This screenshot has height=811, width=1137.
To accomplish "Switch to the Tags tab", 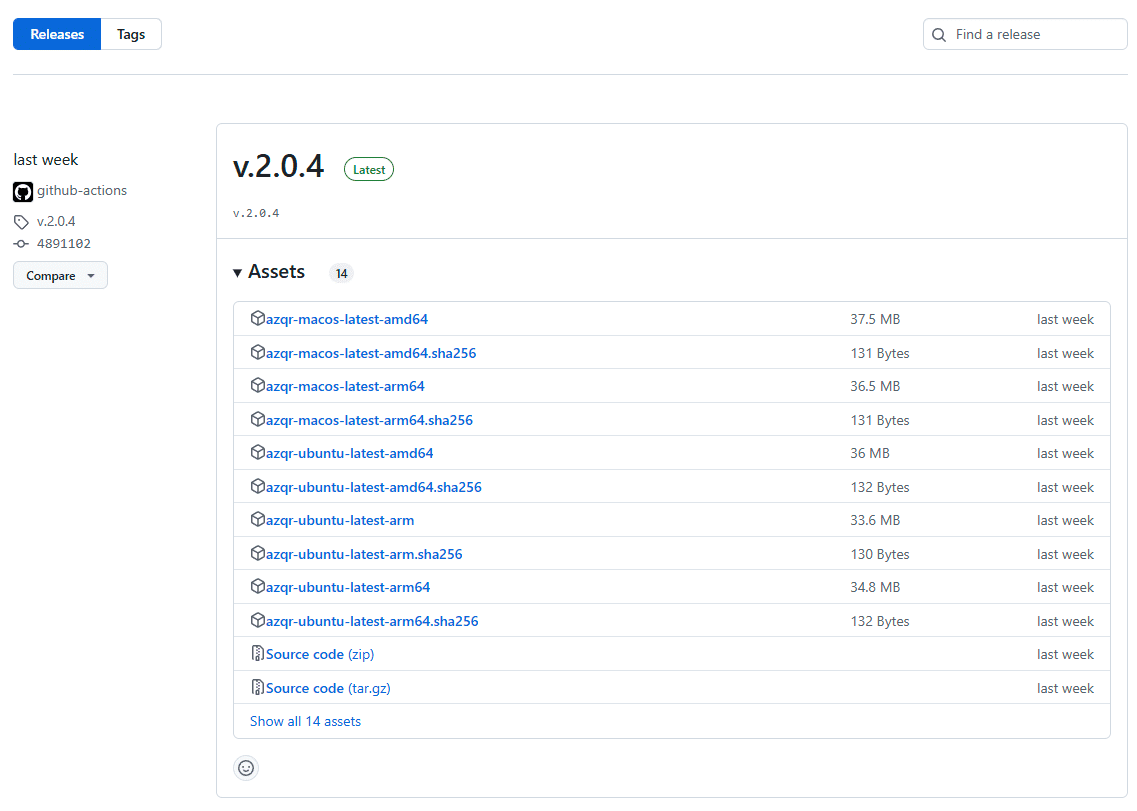I will click(x=131, y=33).
